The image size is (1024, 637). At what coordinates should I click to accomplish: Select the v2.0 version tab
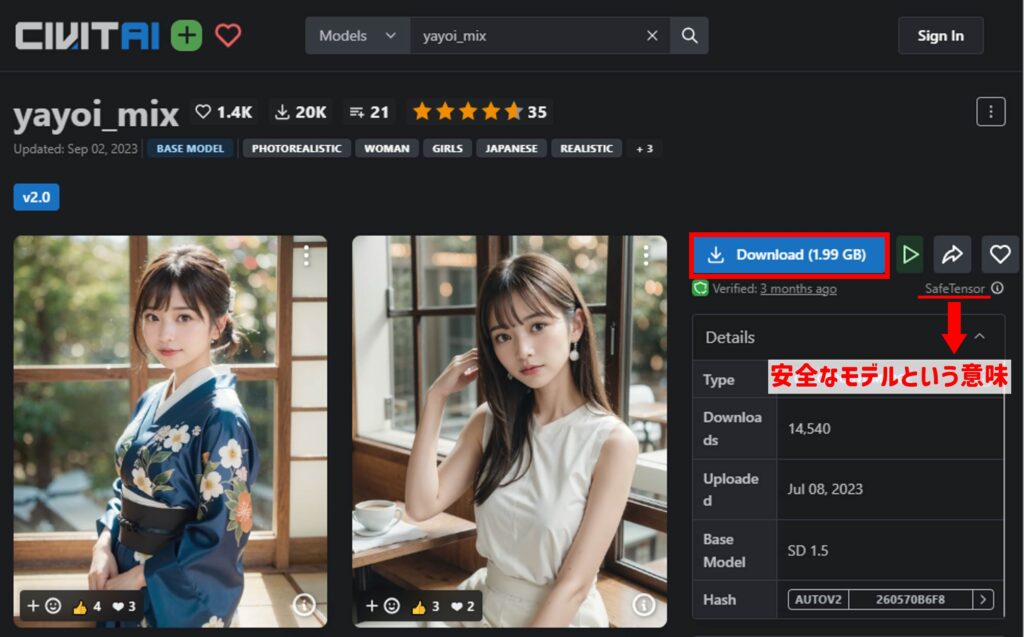(36, 197)
